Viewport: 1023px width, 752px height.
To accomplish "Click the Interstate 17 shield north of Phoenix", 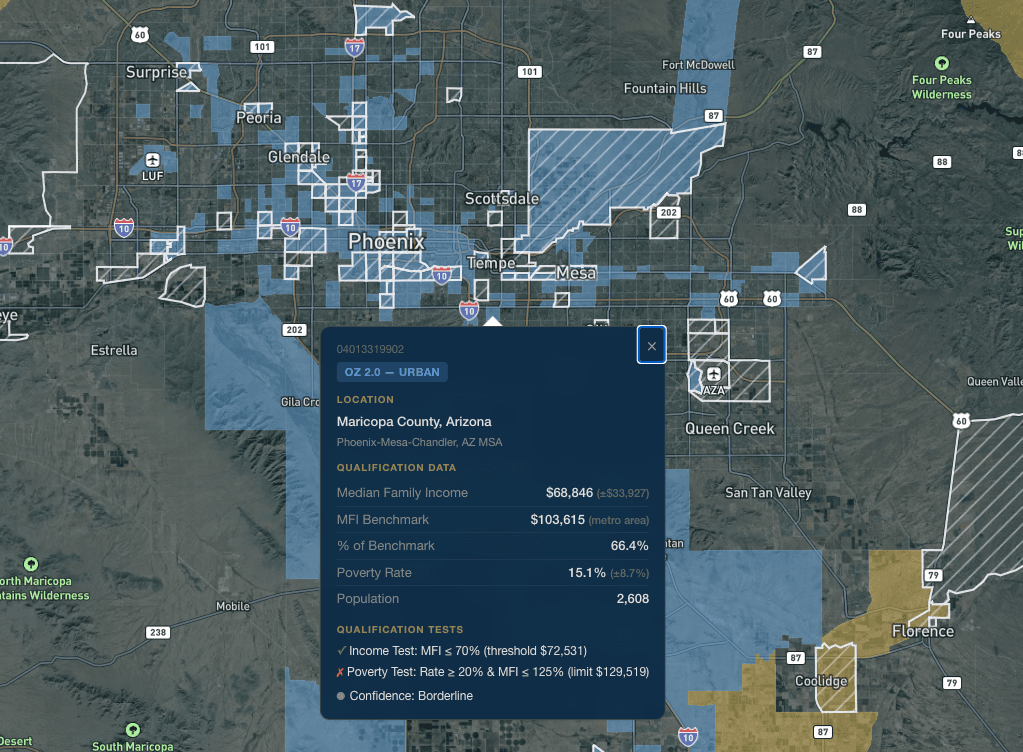I will 354,45.
